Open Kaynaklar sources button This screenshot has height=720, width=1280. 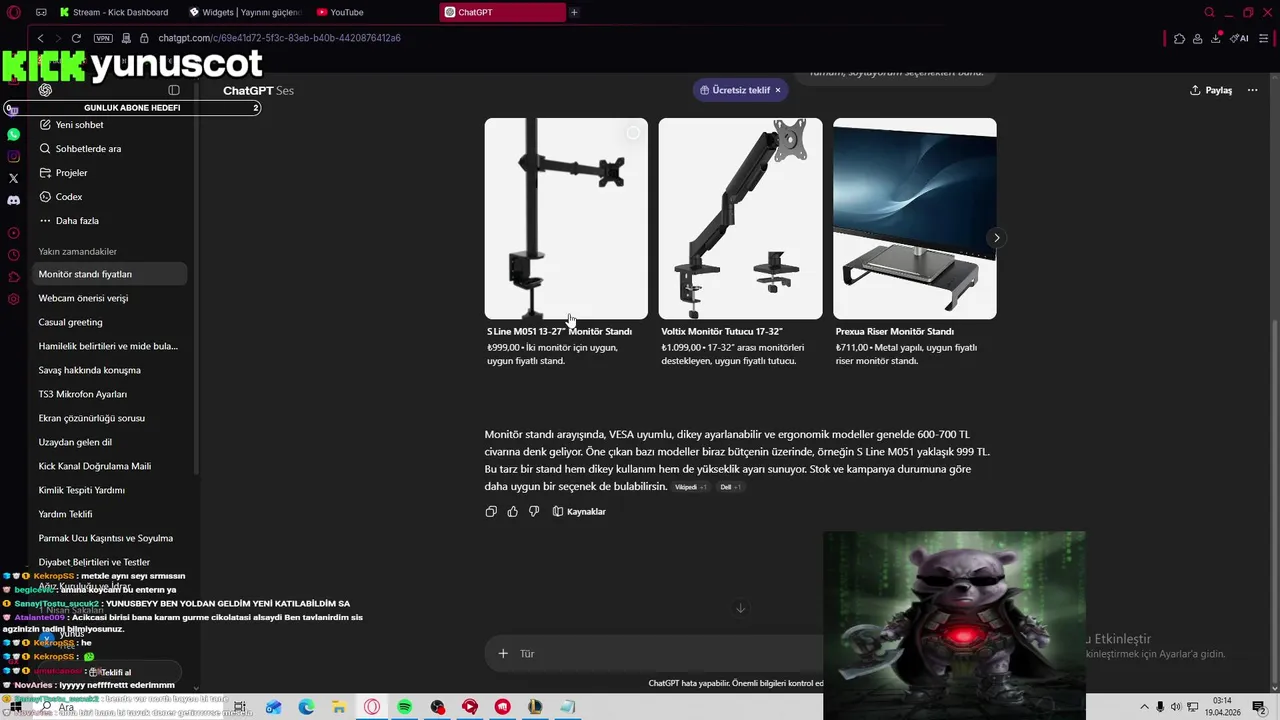tap(579, 511)
